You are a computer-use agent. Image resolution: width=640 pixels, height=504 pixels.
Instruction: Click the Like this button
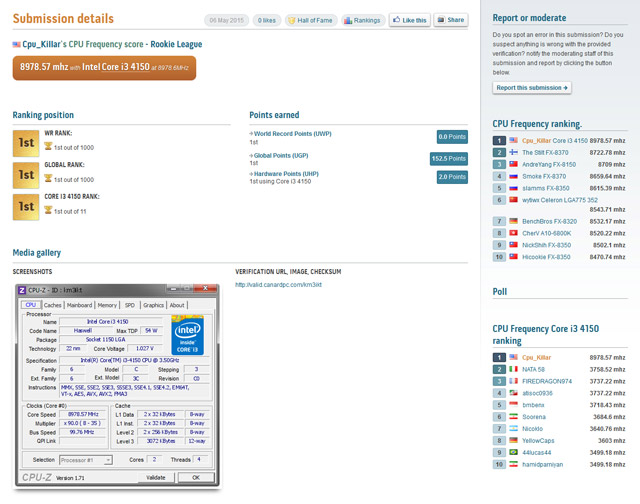tap(410, 20)
